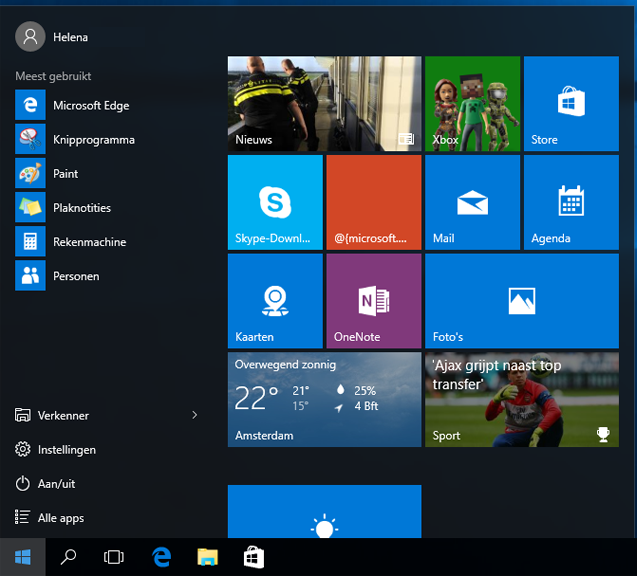
Task: Open Paint from the most used list
Action: (110, 173)
